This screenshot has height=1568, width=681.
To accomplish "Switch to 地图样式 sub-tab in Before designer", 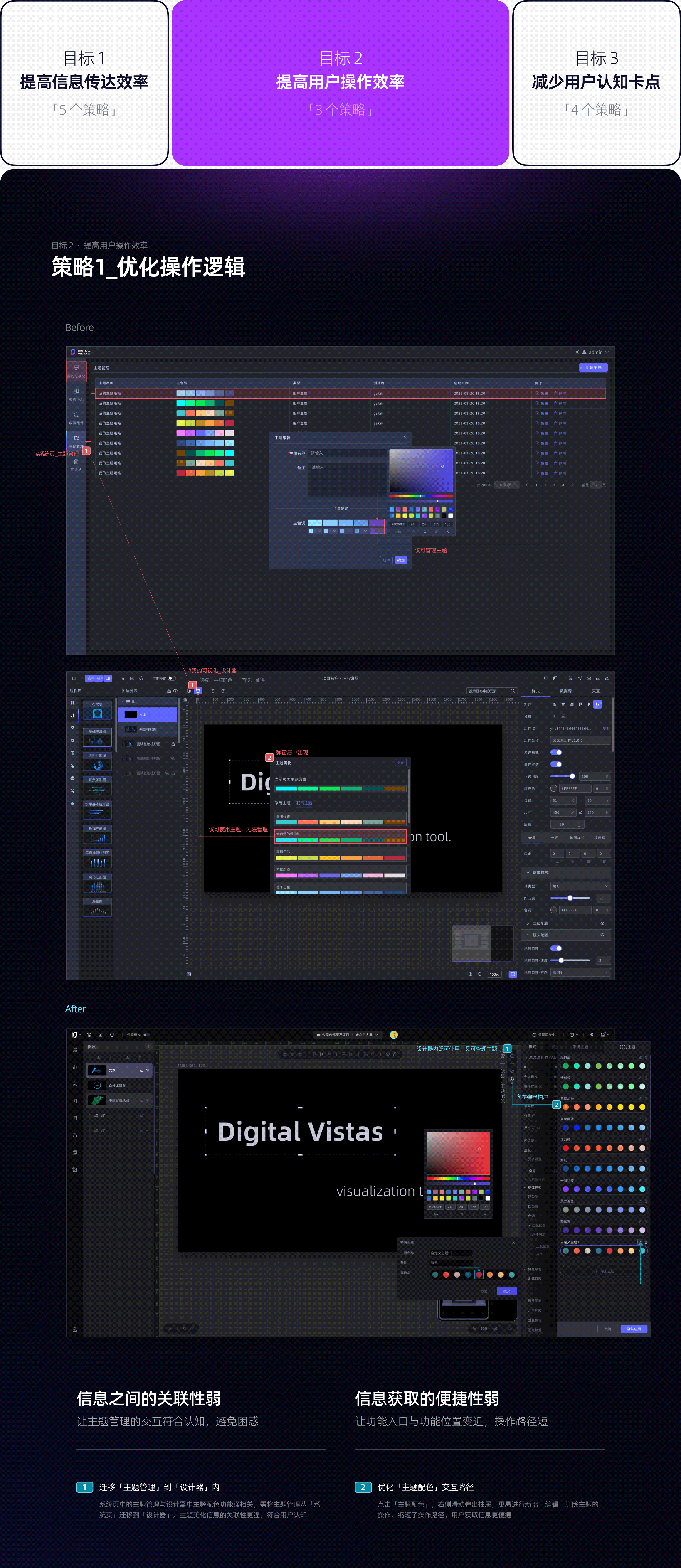I will tap(577, 838).
